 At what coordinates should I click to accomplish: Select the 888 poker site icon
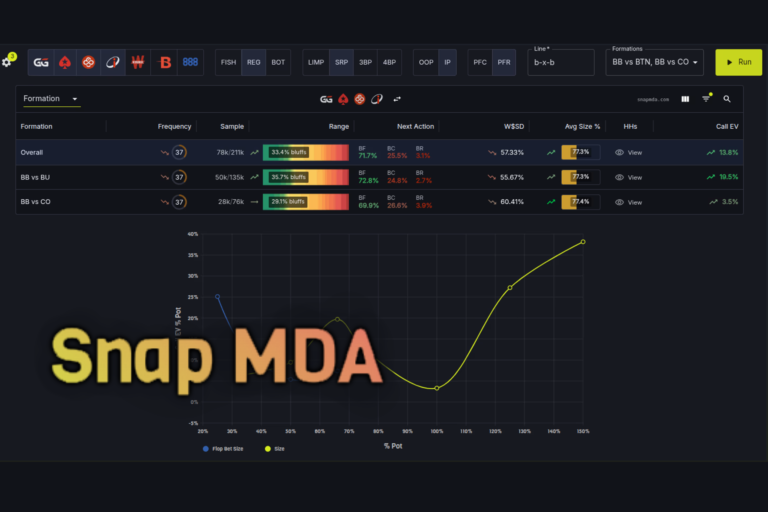[190, 62]
